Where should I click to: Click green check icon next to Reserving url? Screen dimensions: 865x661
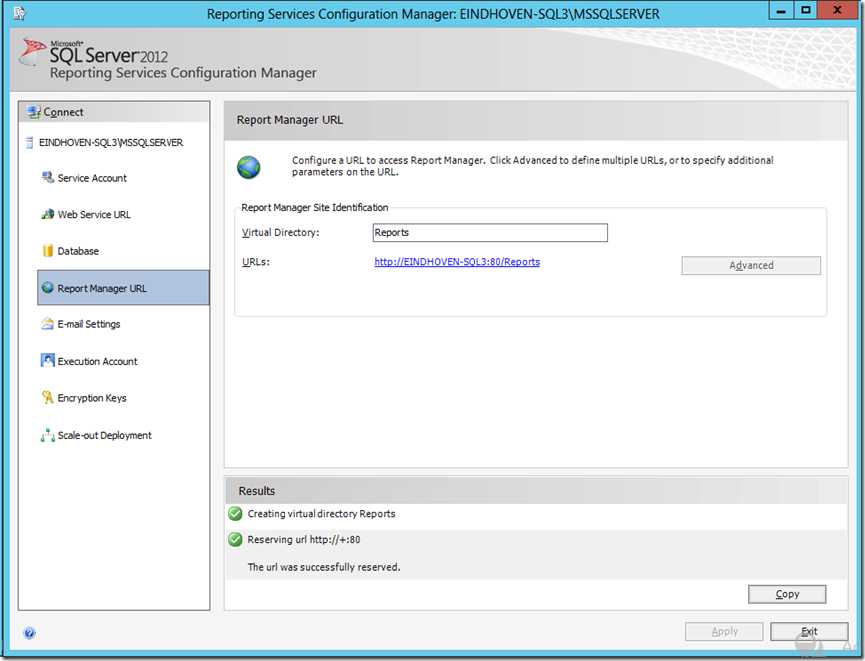(236, 540)
